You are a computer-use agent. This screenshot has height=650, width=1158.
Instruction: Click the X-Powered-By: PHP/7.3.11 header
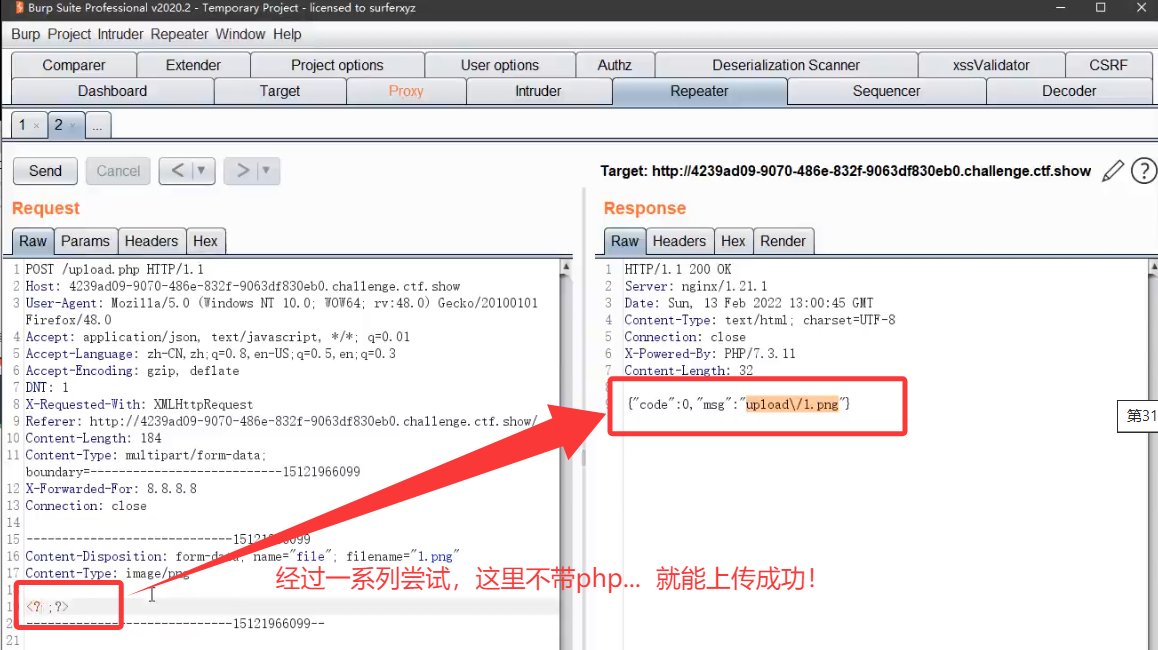(710, 354)
